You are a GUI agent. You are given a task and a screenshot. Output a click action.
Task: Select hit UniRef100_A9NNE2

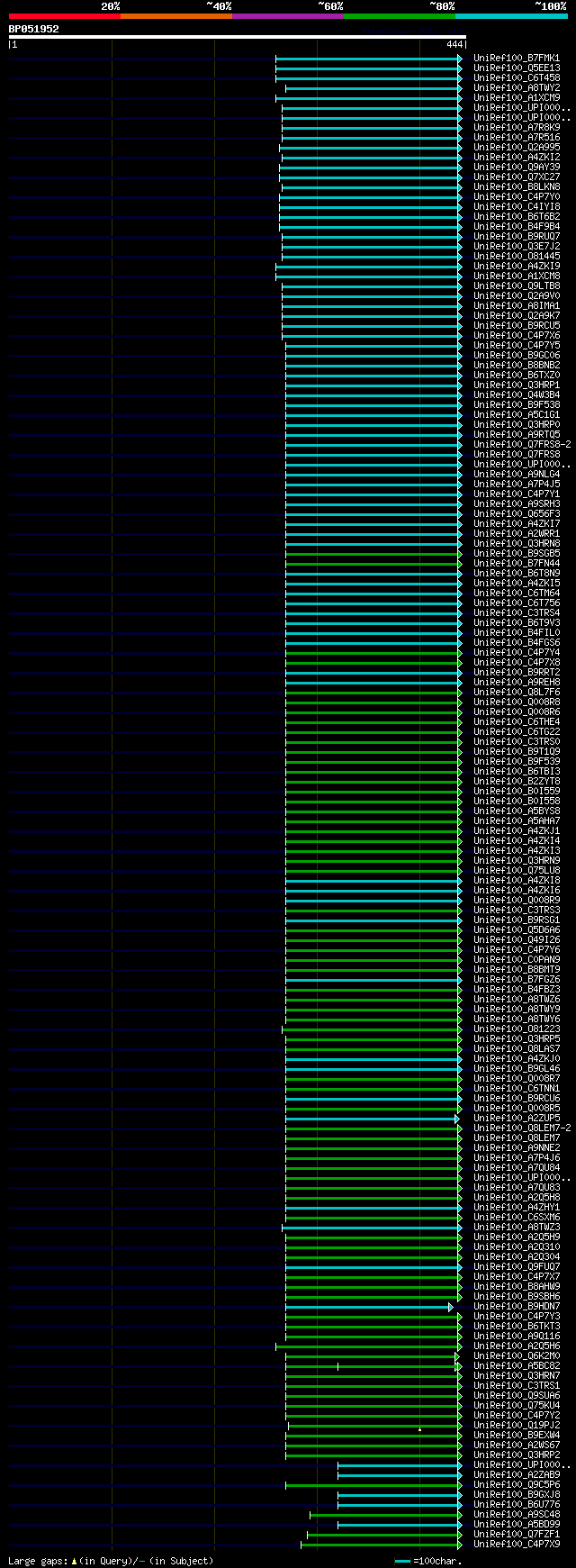point(517,1148)
